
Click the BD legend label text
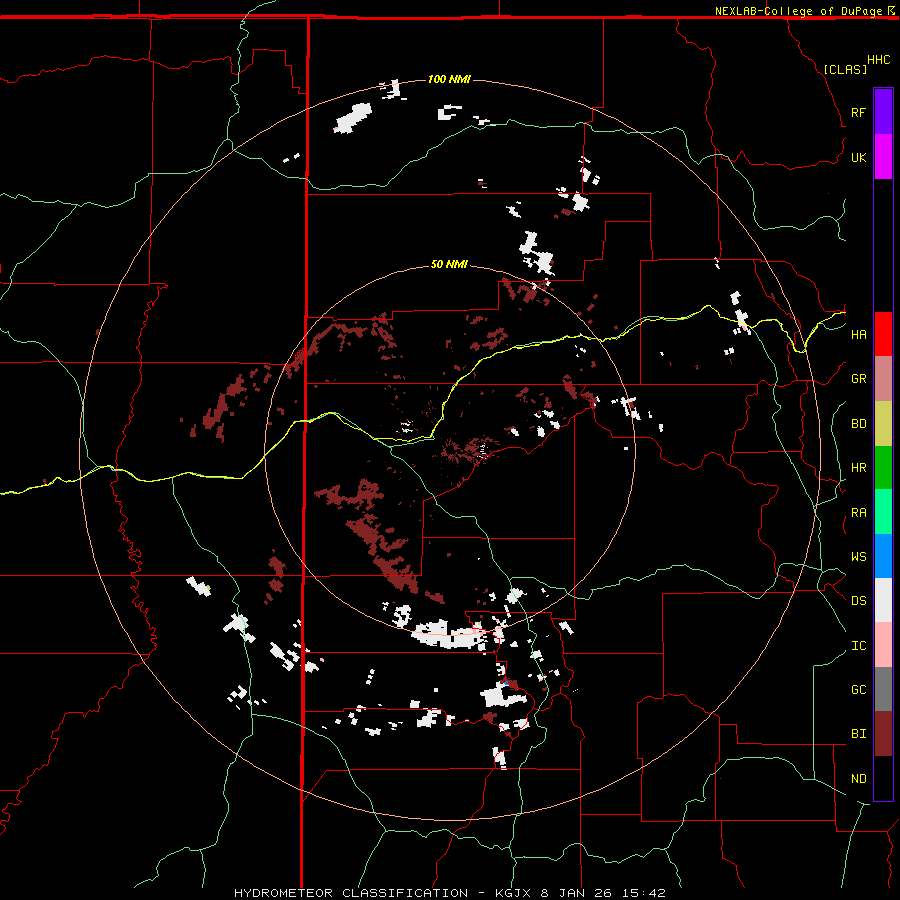pos(858,424)
